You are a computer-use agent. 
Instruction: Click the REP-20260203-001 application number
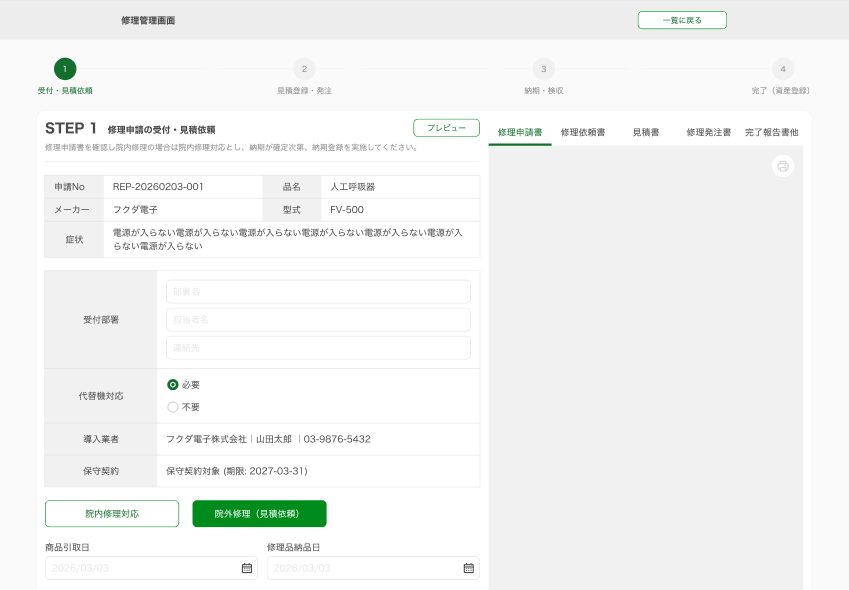158,187
